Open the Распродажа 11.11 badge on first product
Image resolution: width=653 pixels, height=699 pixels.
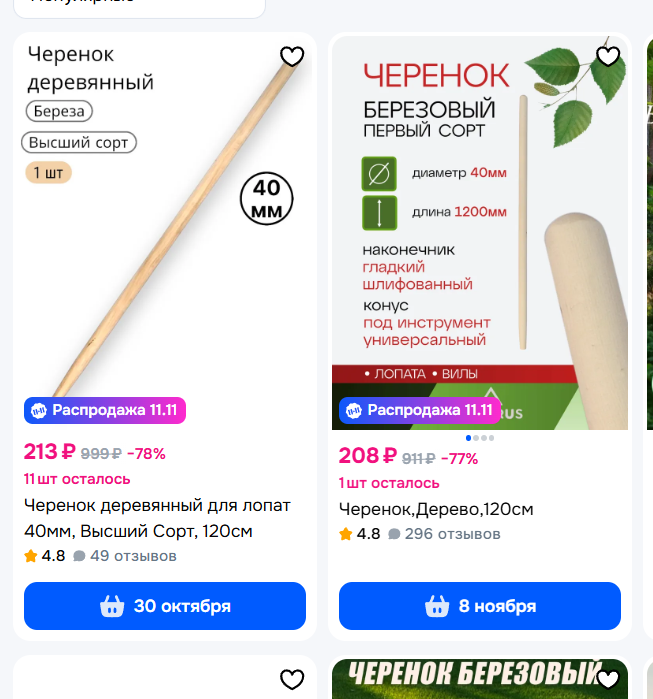[105, 410]
